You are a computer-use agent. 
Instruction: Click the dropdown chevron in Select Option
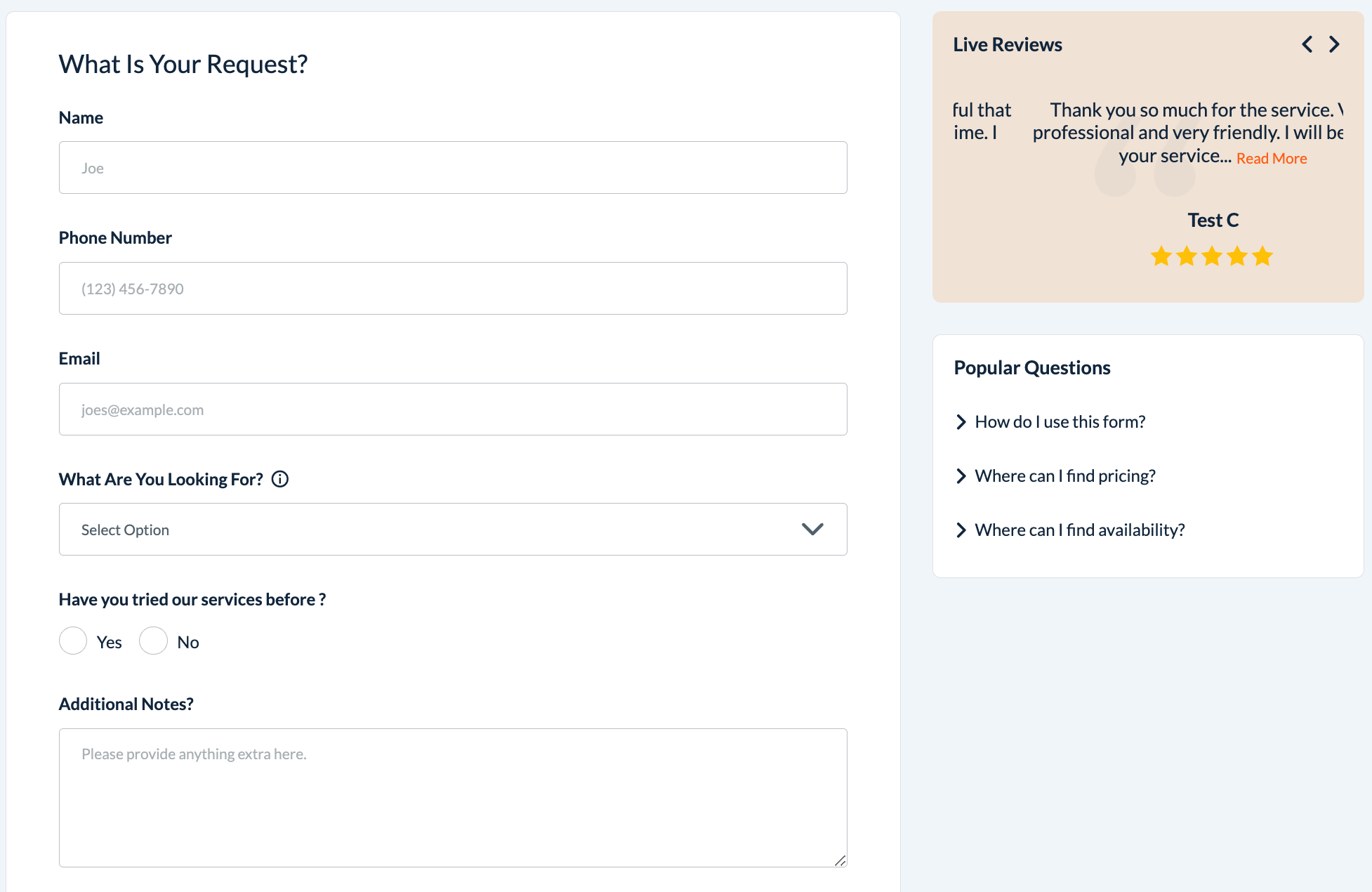click(812, 530)
